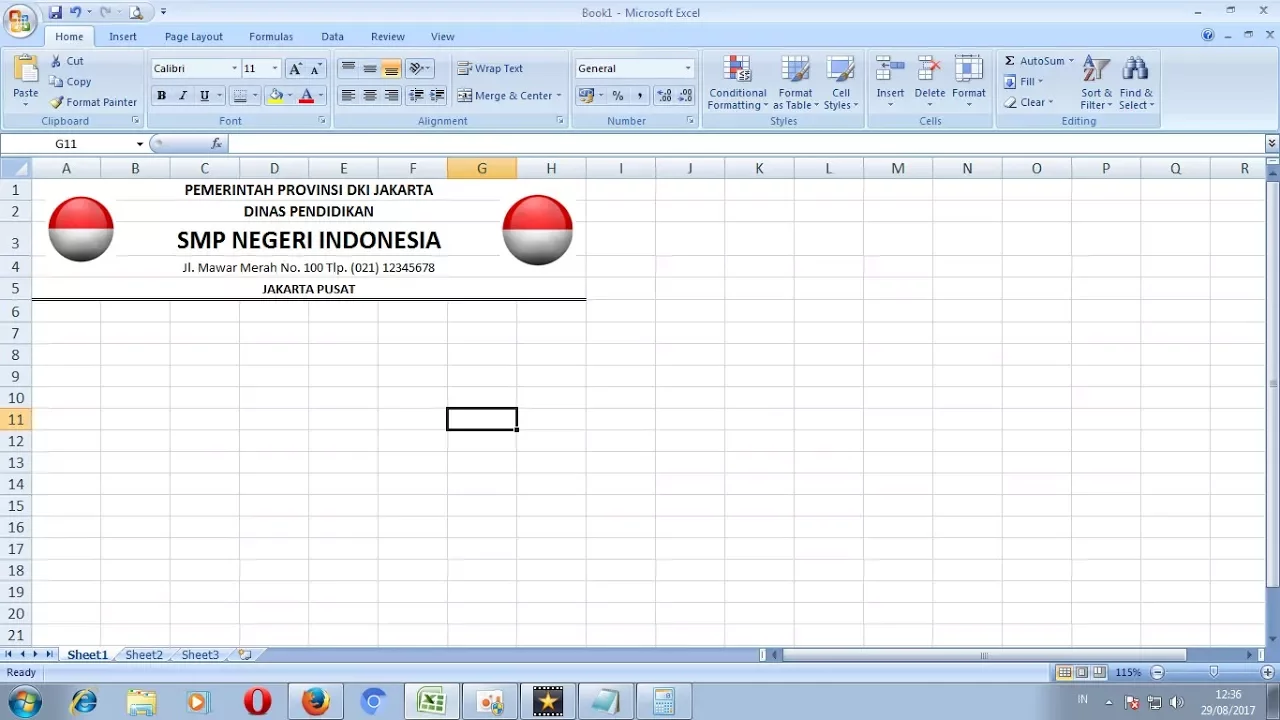Click the Decrease Decimal icon
The image size is (1280, 720).
pyautogui.click(x=685, y=96)
